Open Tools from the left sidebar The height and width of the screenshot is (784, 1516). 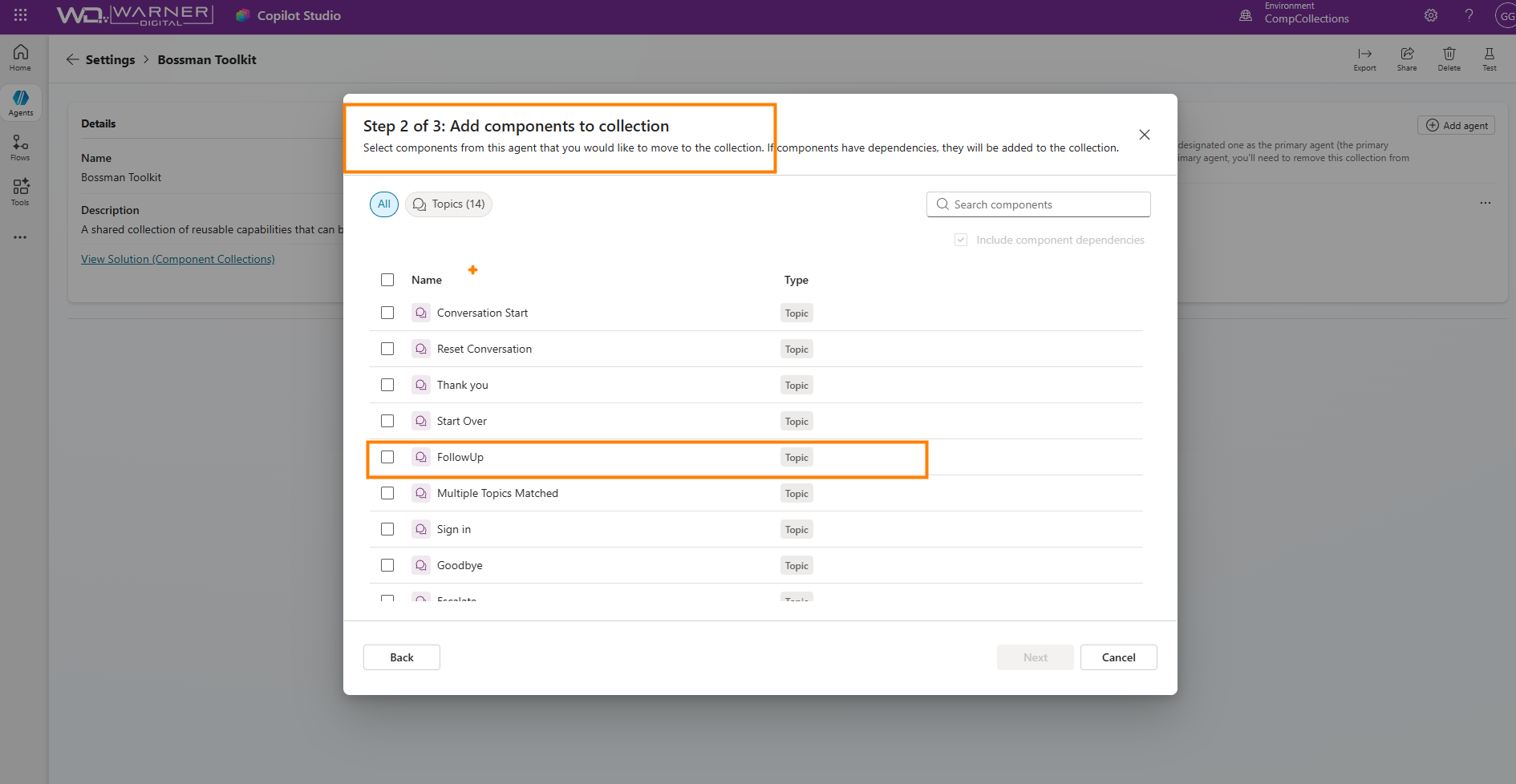tap(21, 192)
